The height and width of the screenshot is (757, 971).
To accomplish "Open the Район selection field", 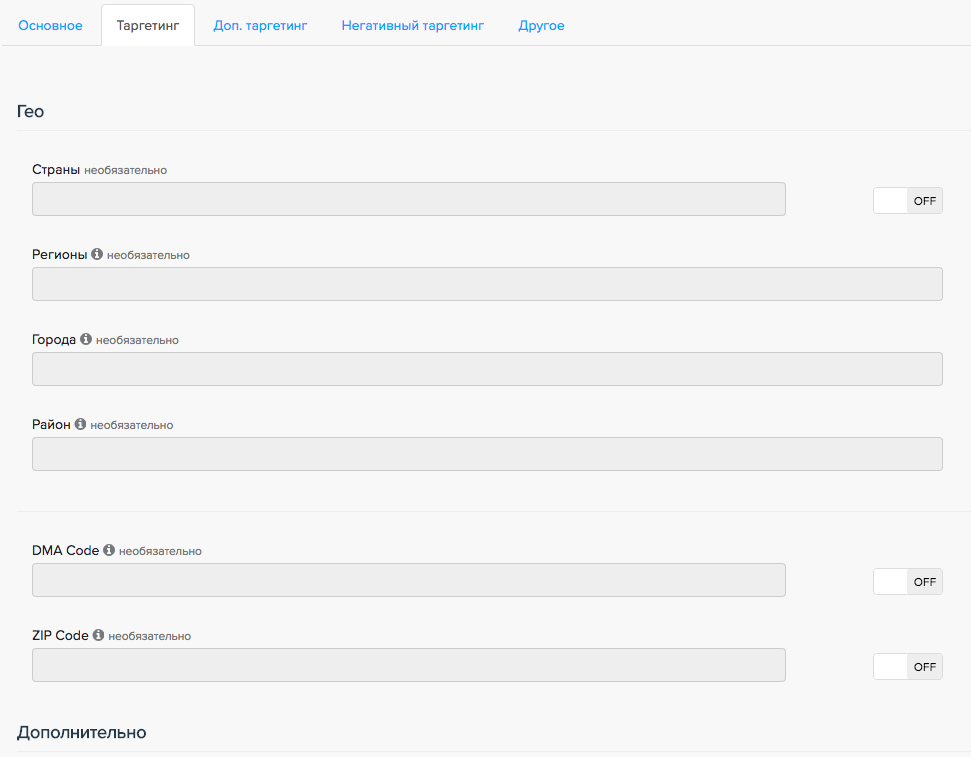I will tap(487, 454).
